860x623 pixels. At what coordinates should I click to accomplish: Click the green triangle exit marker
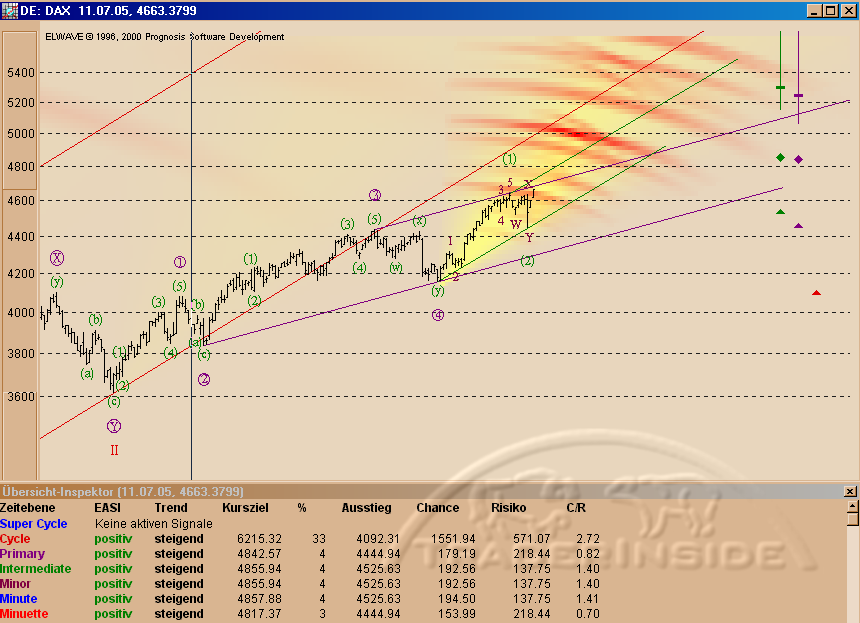pyautogui.click(x=780, y=212)
